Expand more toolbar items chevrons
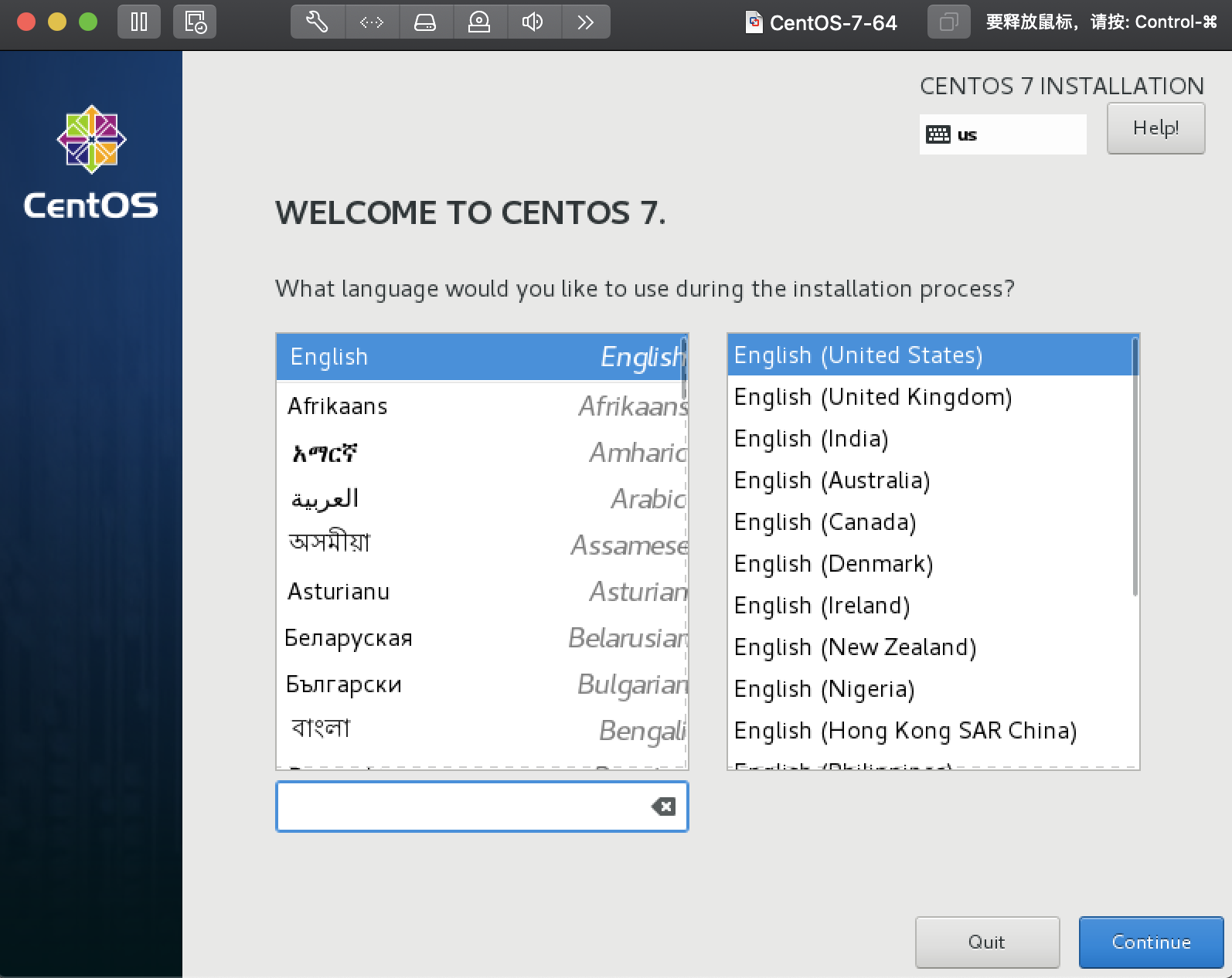The width and height of the screenshot is (1232, 978). tap(585, 22)
